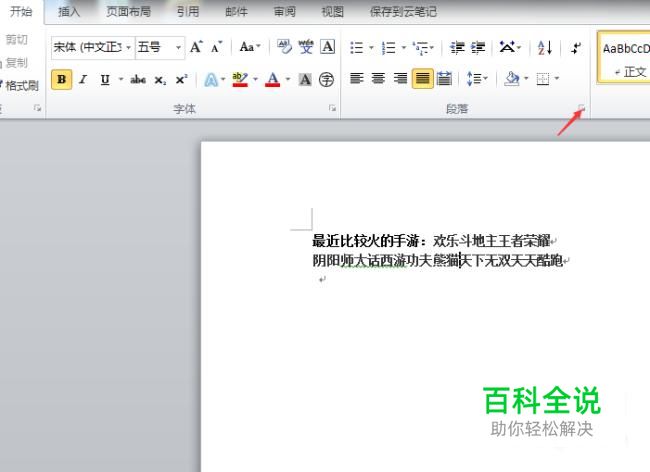Center align text
Screen dimensions: 650x472
click(x=378, y=78)
